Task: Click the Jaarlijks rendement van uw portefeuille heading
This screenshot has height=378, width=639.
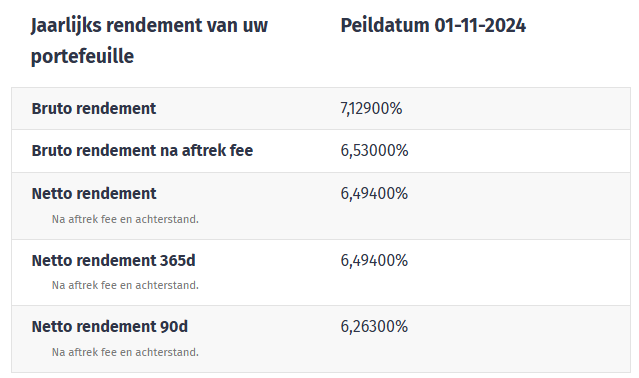Action: pos(149,41)
